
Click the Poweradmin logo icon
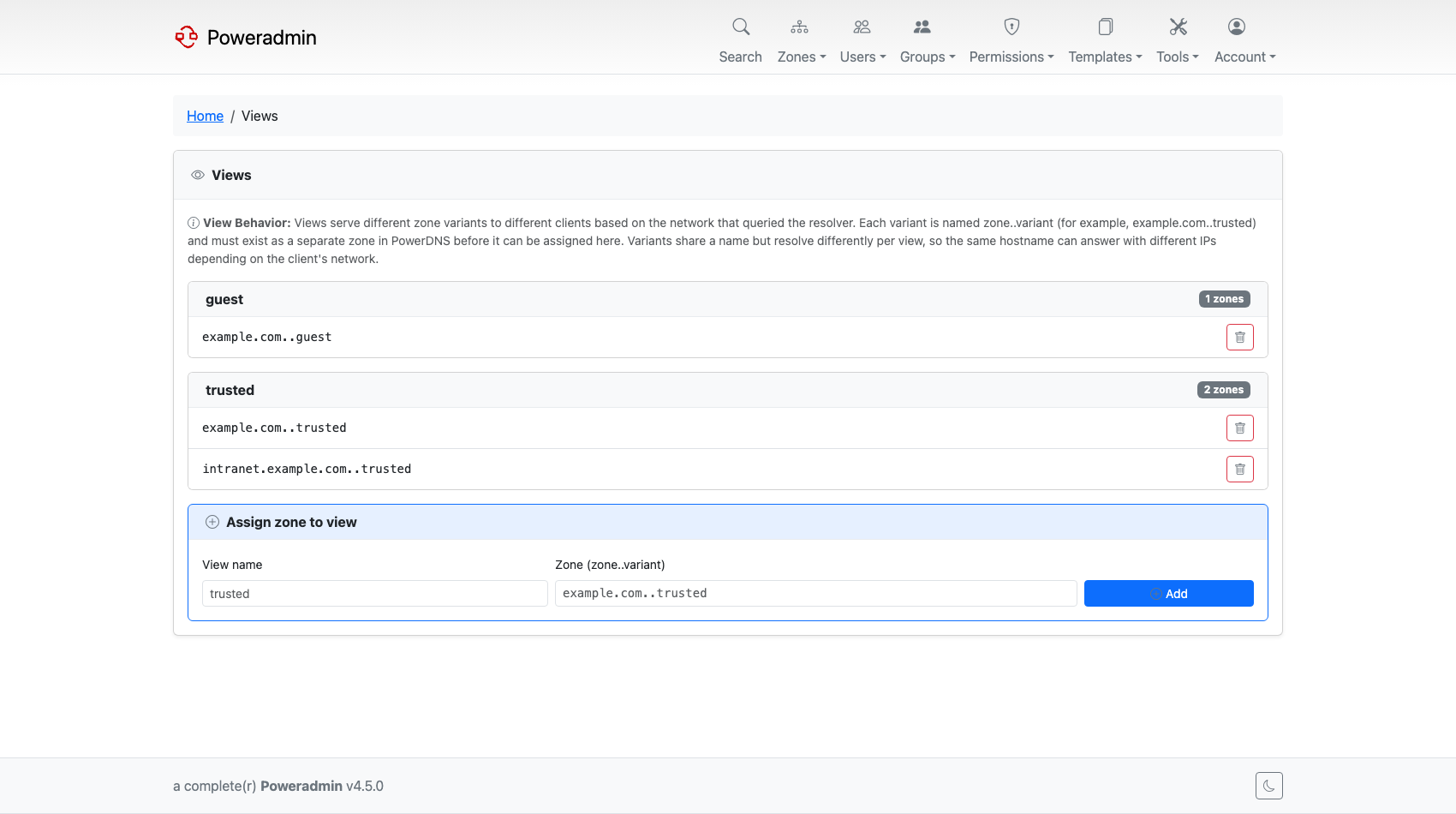(x=186, y=37)
